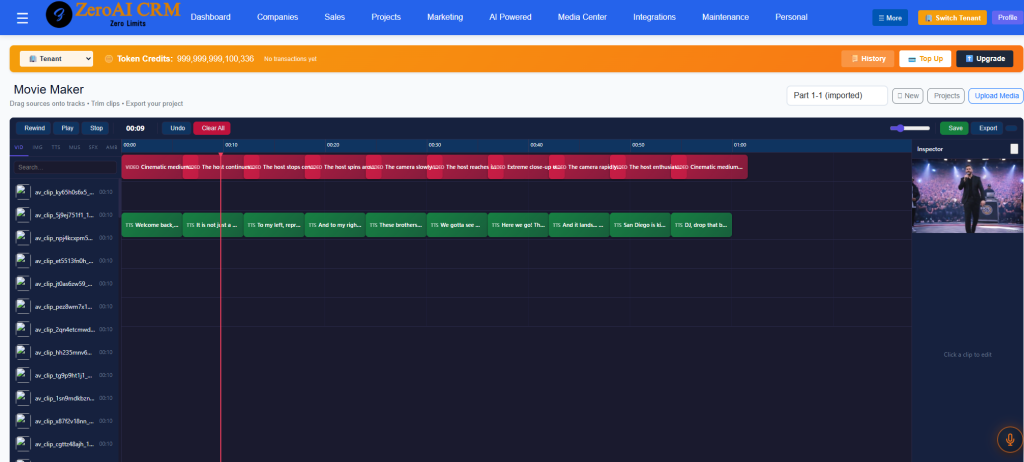Switch to the SFX source tab
The image size is (1024, 462).
93,147
